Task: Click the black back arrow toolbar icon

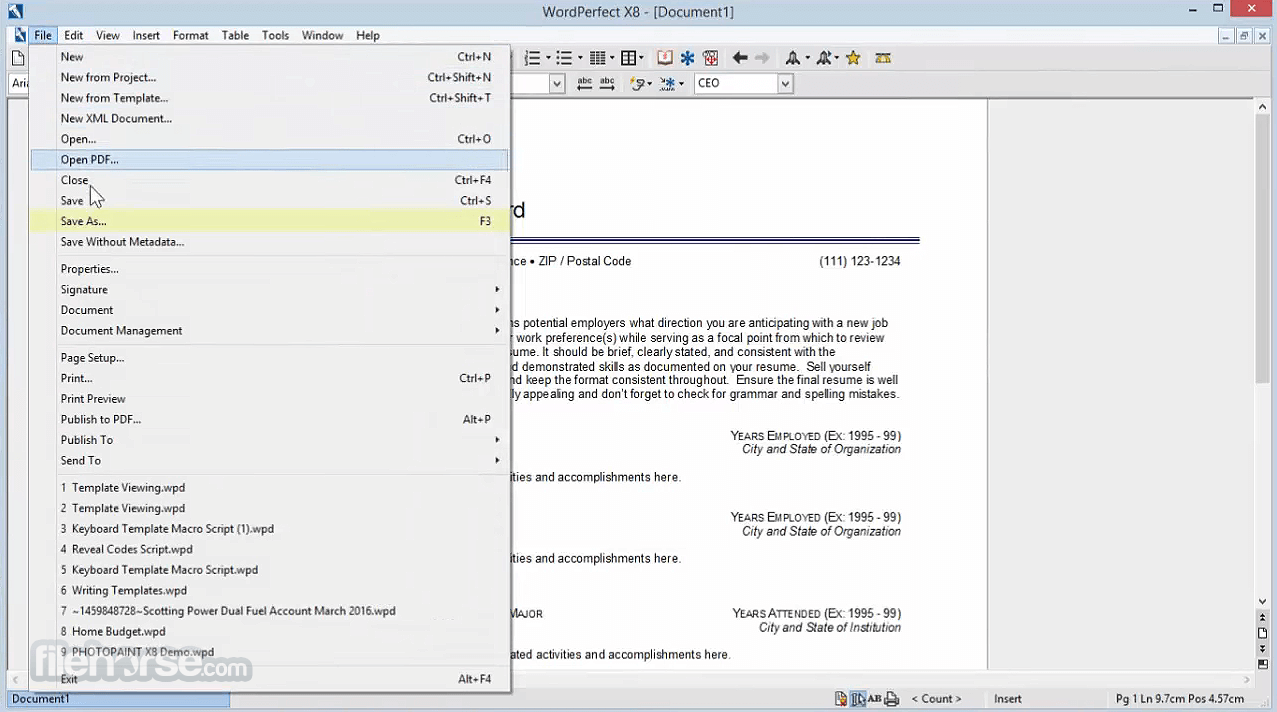Action: [x=740, y=58]
